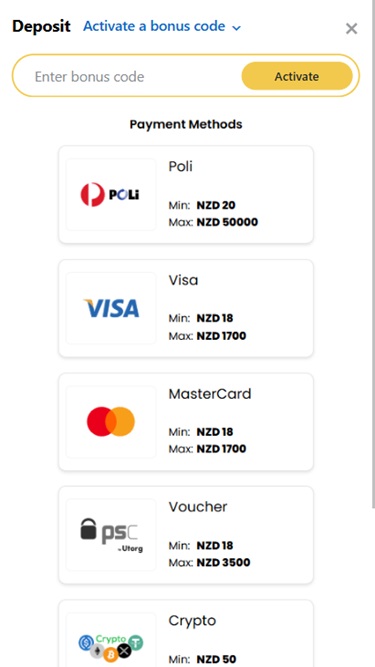Pick the Voucher payment option label
This screenshot has width=375, height=667.
(198, 507)
